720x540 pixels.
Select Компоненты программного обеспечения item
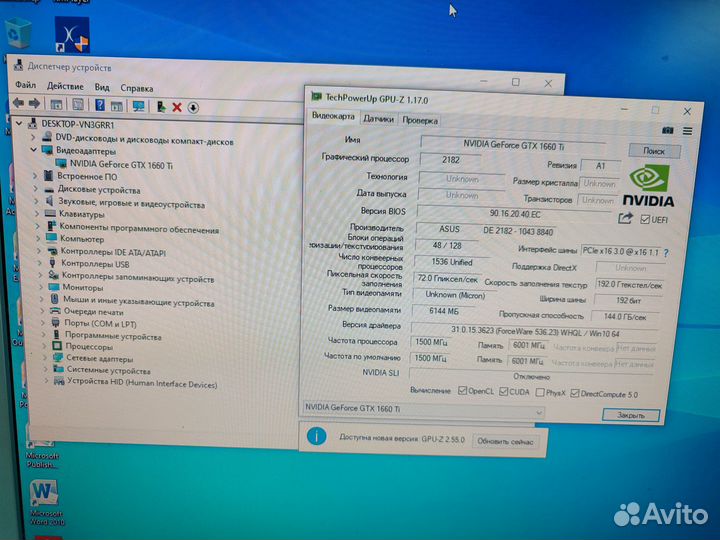[x=139, y=229]
